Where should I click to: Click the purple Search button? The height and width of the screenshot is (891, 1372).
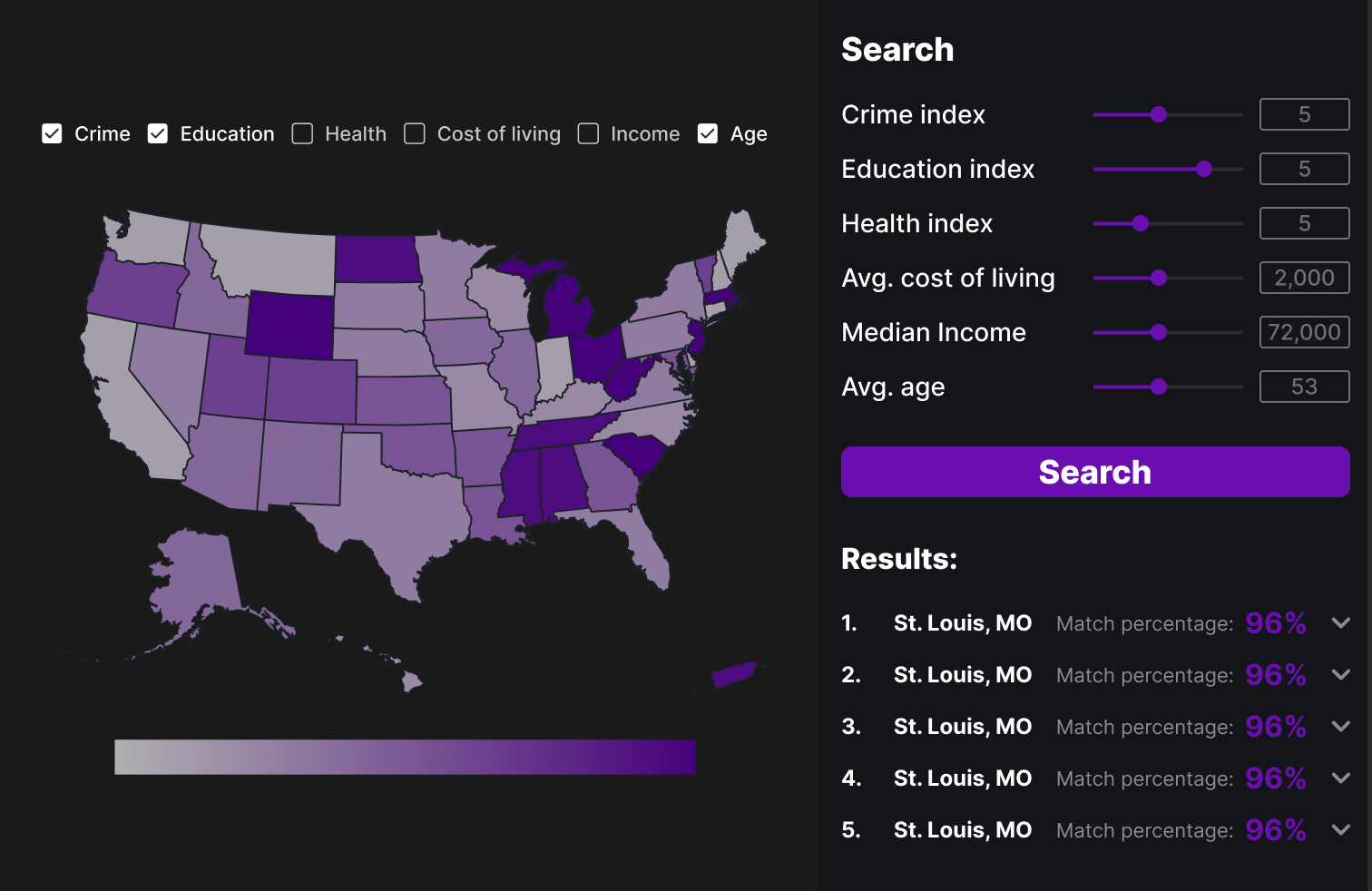1094,472
